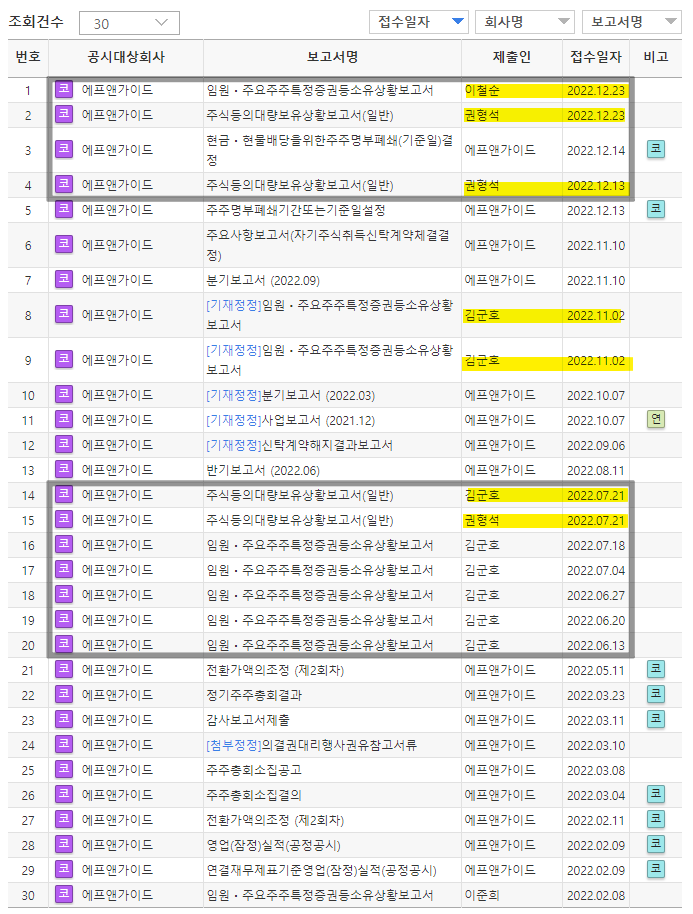Open the 조회건수 dropdown showing 30
The width and height of the screenshot is (693, 914).
pos(129,23)
